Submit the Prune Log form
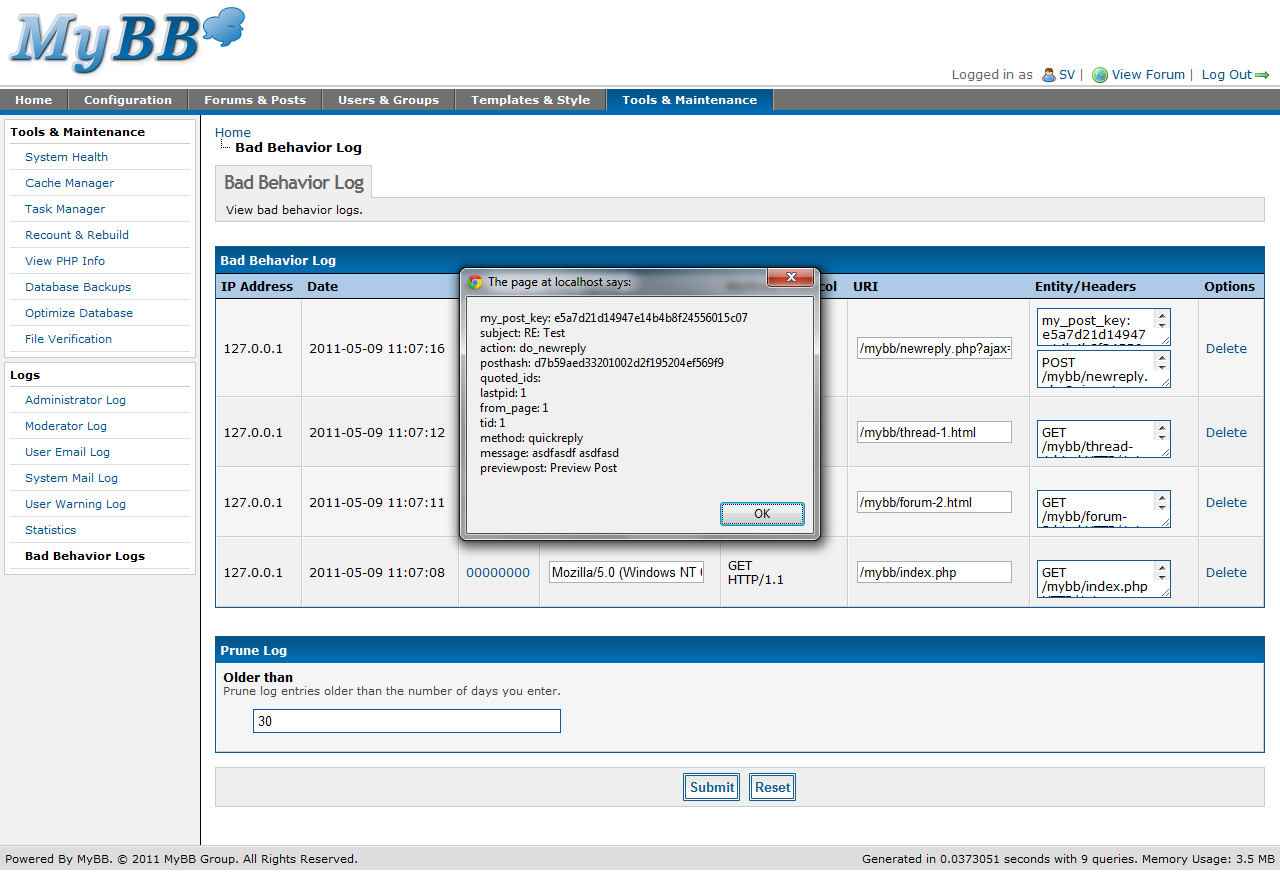Viewport: 1280px width, 895px height. tap(711, 787)
